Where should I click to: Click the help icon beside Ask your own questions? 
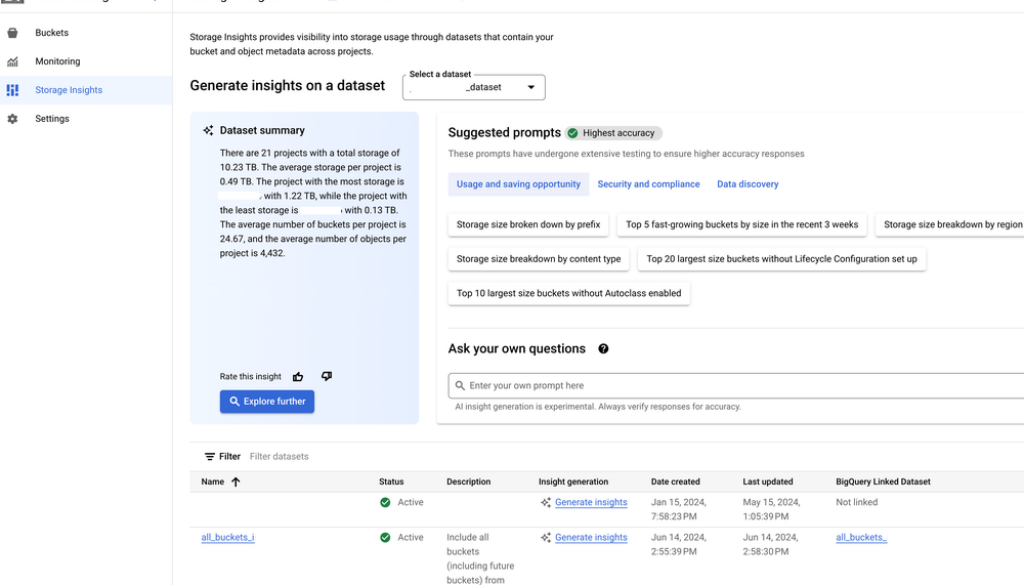click(603, 349)
